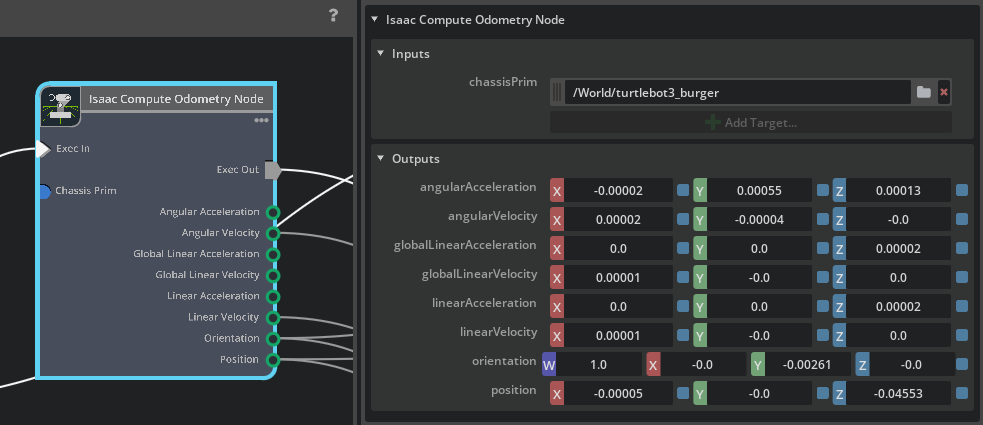Click the Position output port
Viewport: 983px width, 425px height.
pyautogui.click(x=272, y=360)
